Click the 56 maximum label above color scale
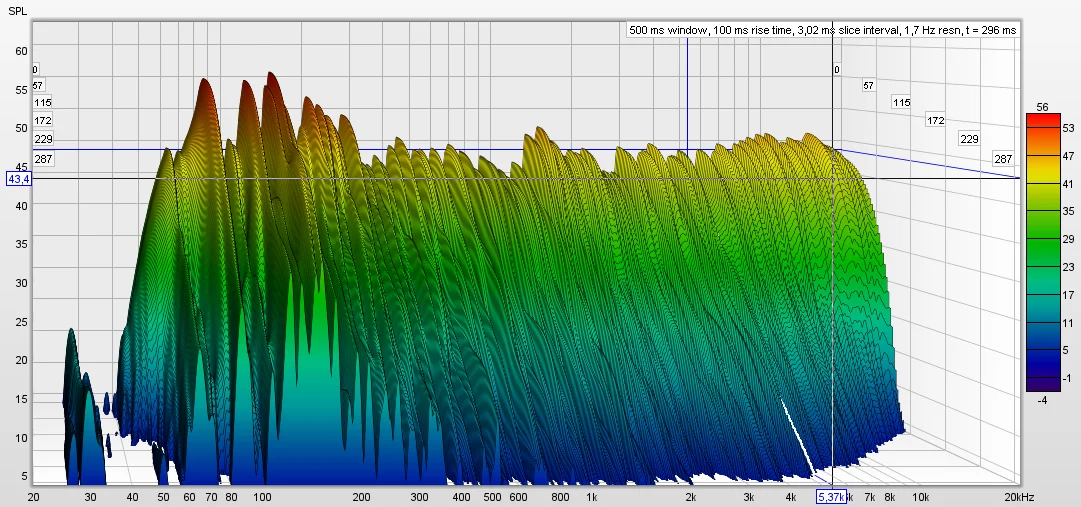The height and width of the screenshot is (507, 1081). 1042,107
